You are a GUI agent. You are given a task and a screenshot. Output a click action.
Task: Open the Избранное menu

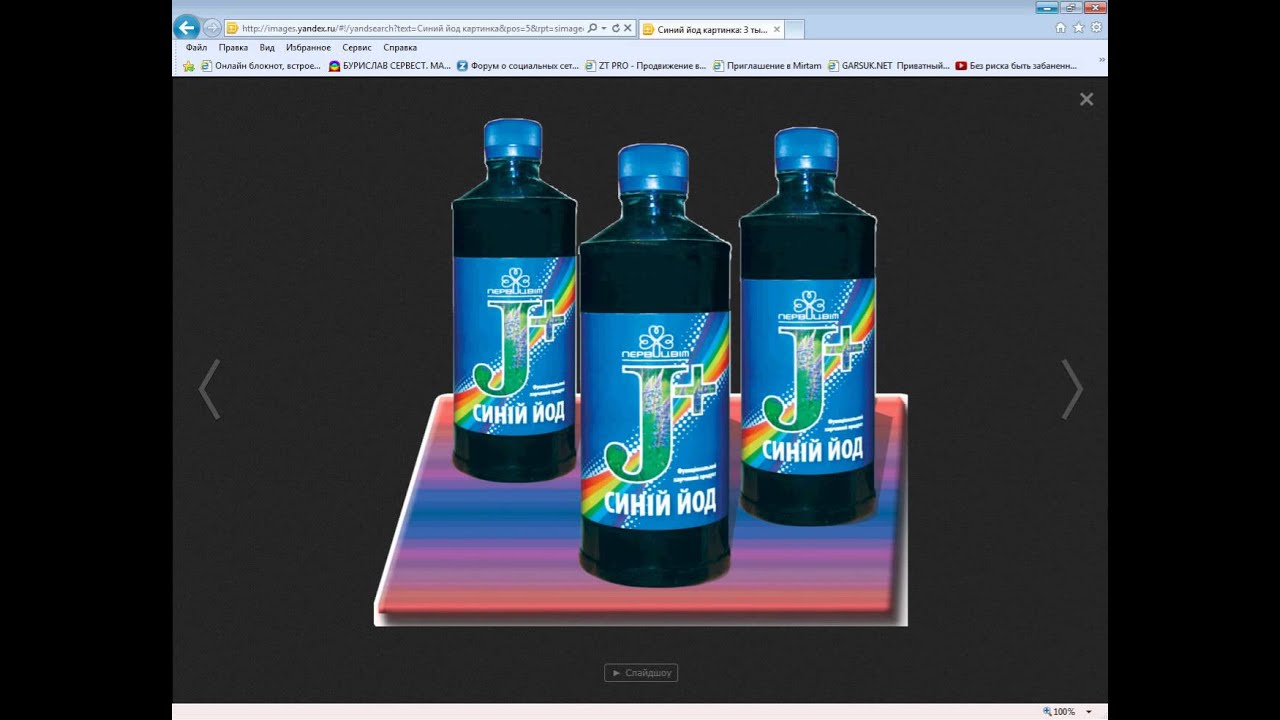click(308, 47)
